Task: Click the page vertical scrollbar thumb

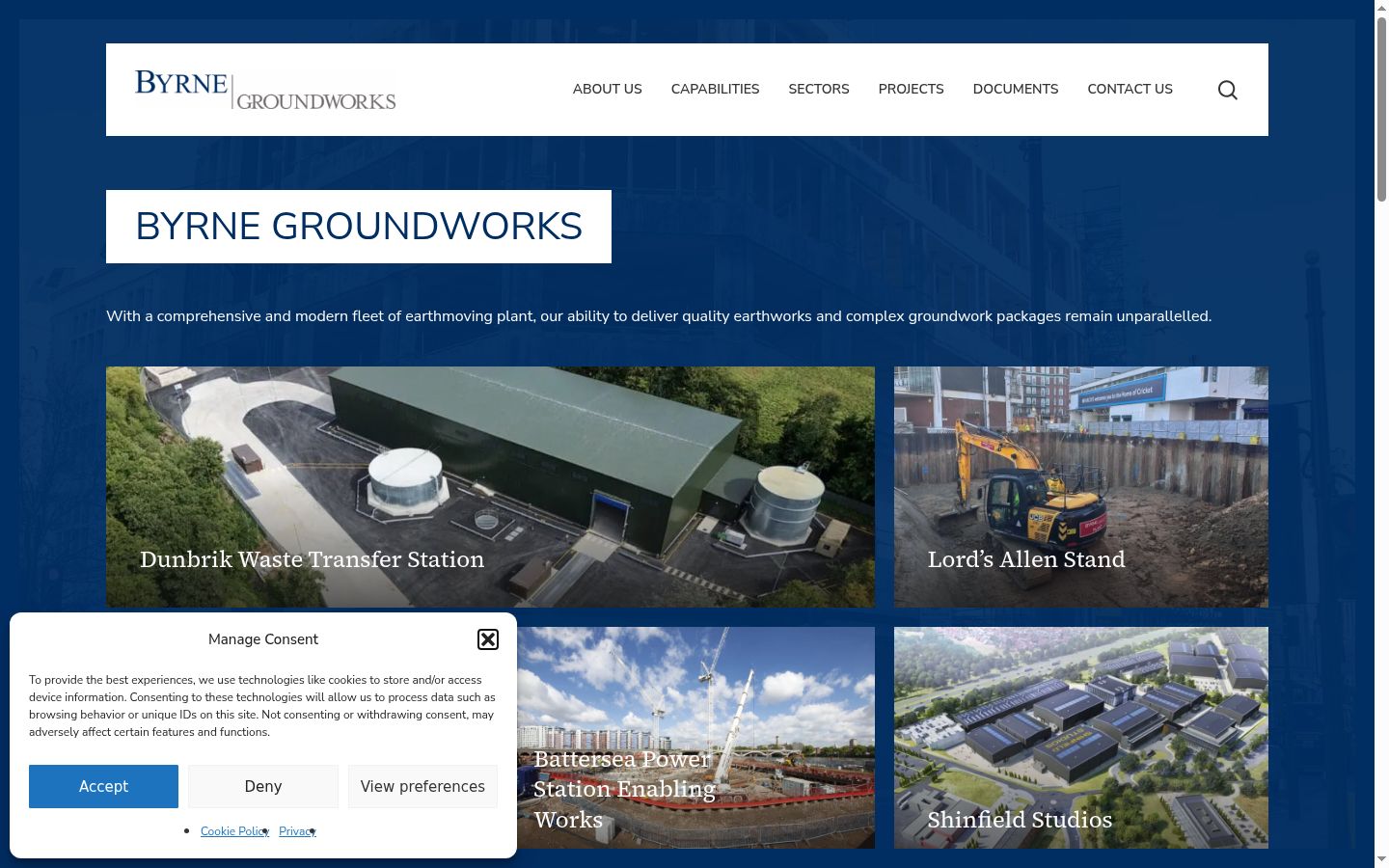Action: 1381,108
